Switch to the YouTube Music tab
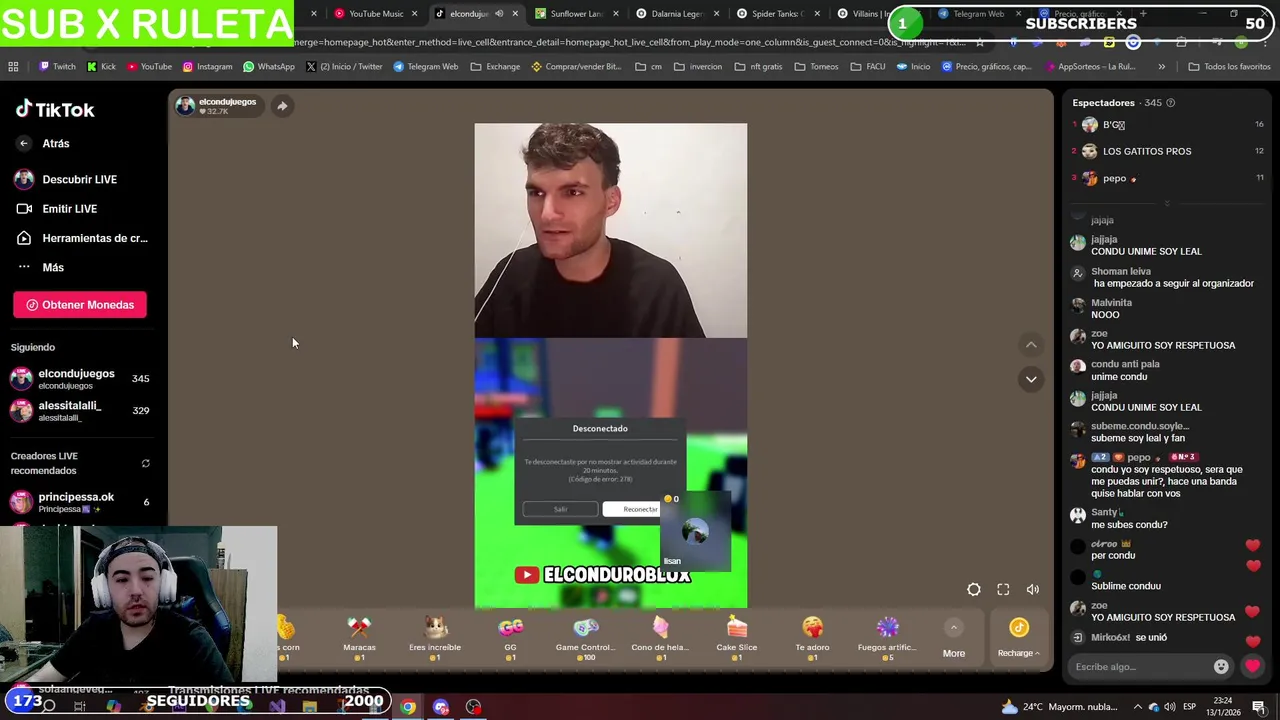 (x=370, y=14)
